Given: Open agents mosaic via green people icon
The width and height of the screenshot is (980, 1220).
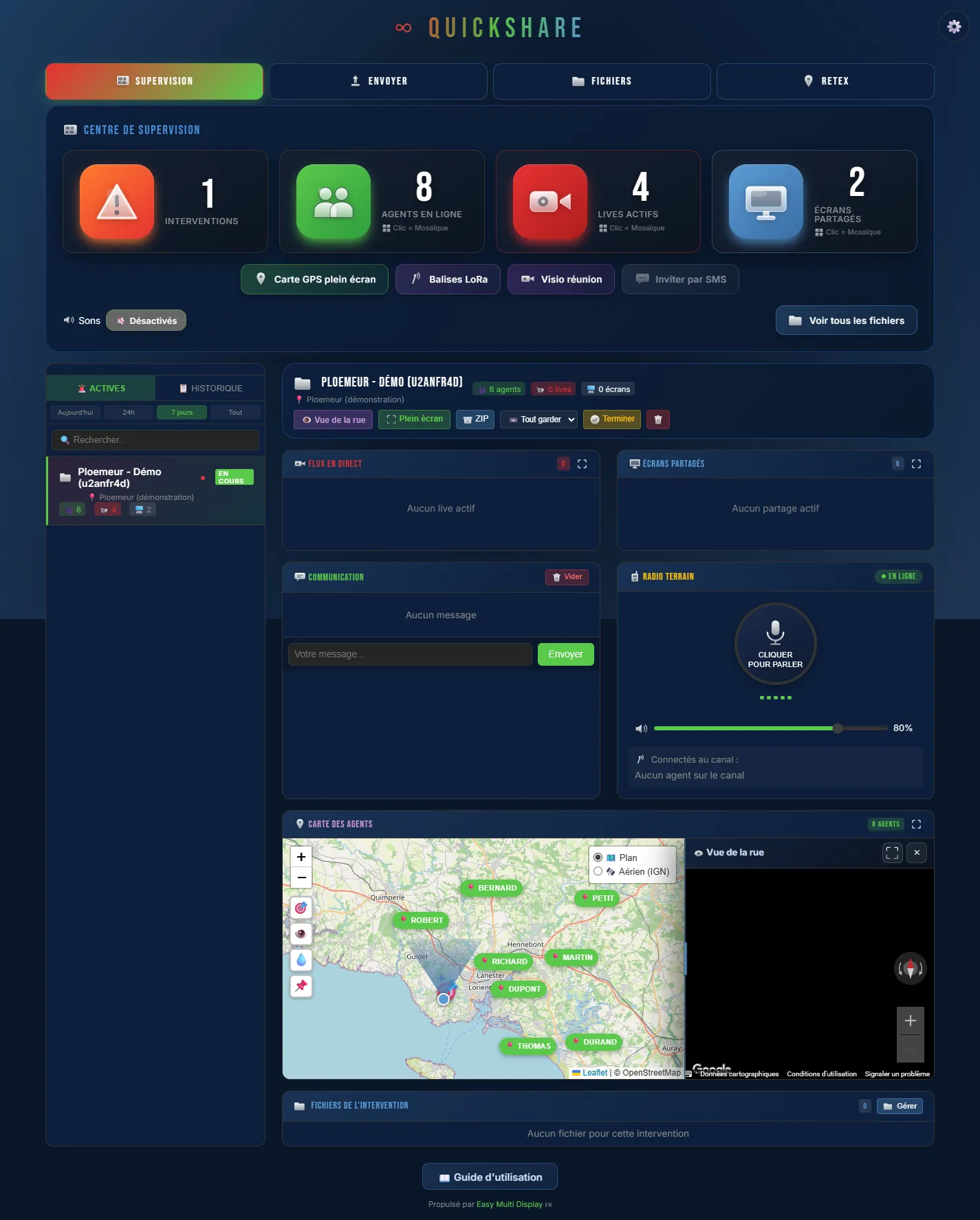Looking at the screenshot, I should click(334, 201).
